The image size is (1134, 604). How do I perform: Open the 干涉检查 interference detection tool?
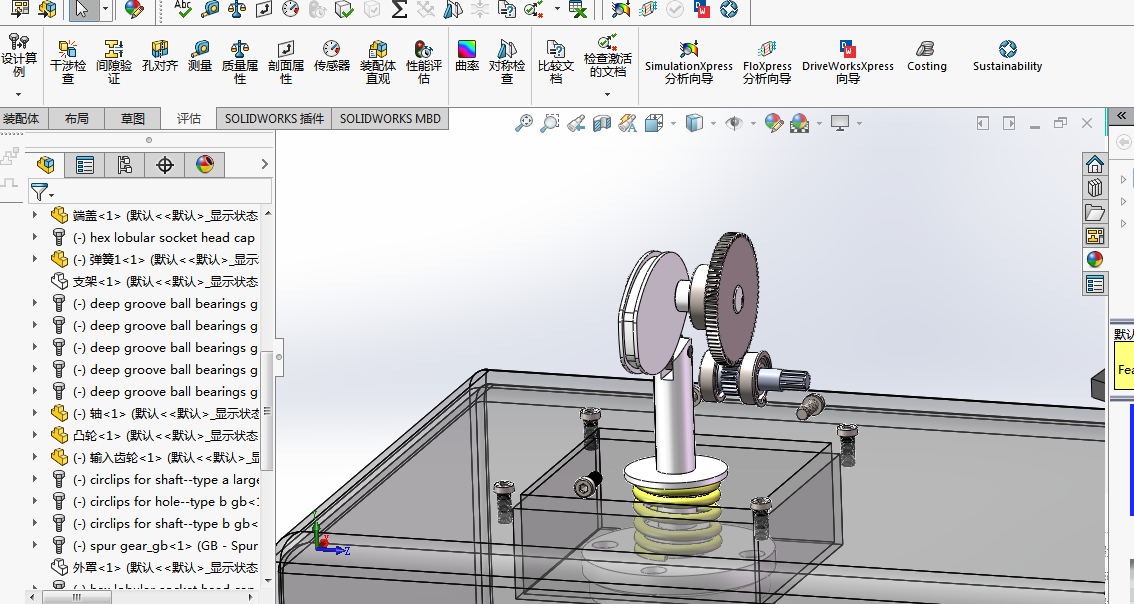click(x=67, y=62)
